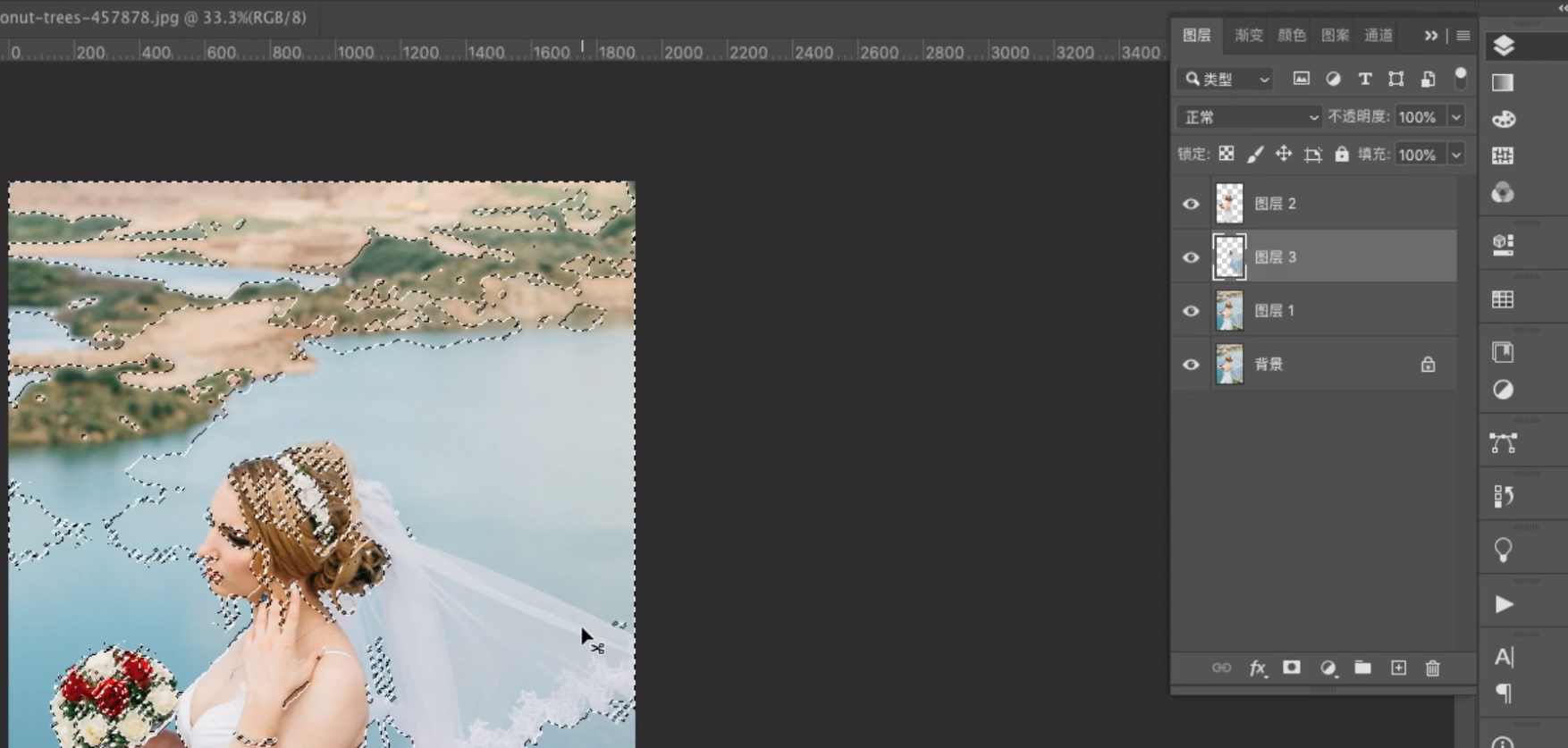The image size is (1568, 748).
Task: Filter layers by smart object icon
Action: [1428, 79]
